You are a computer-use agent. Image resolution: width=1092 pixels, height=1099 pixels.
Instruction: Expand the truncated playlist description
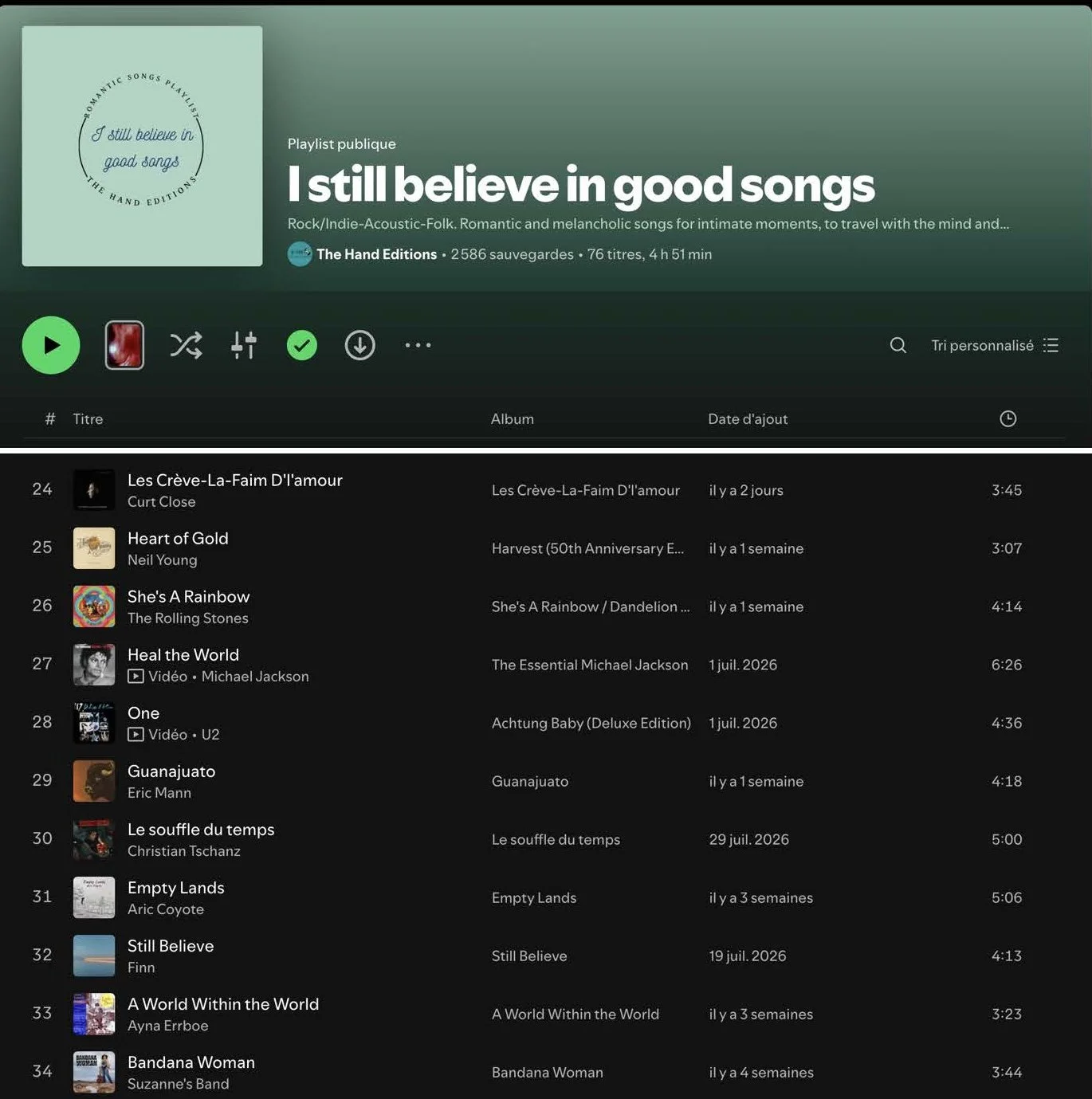click(x=648, y=224)
